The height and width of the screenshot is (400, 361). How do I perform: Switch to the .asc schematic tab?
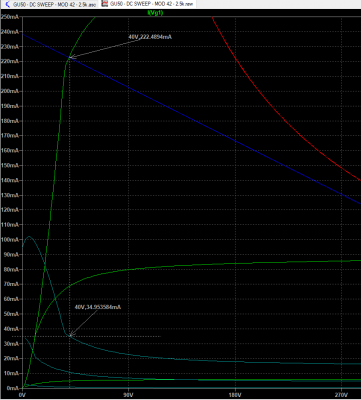(50, 4)
